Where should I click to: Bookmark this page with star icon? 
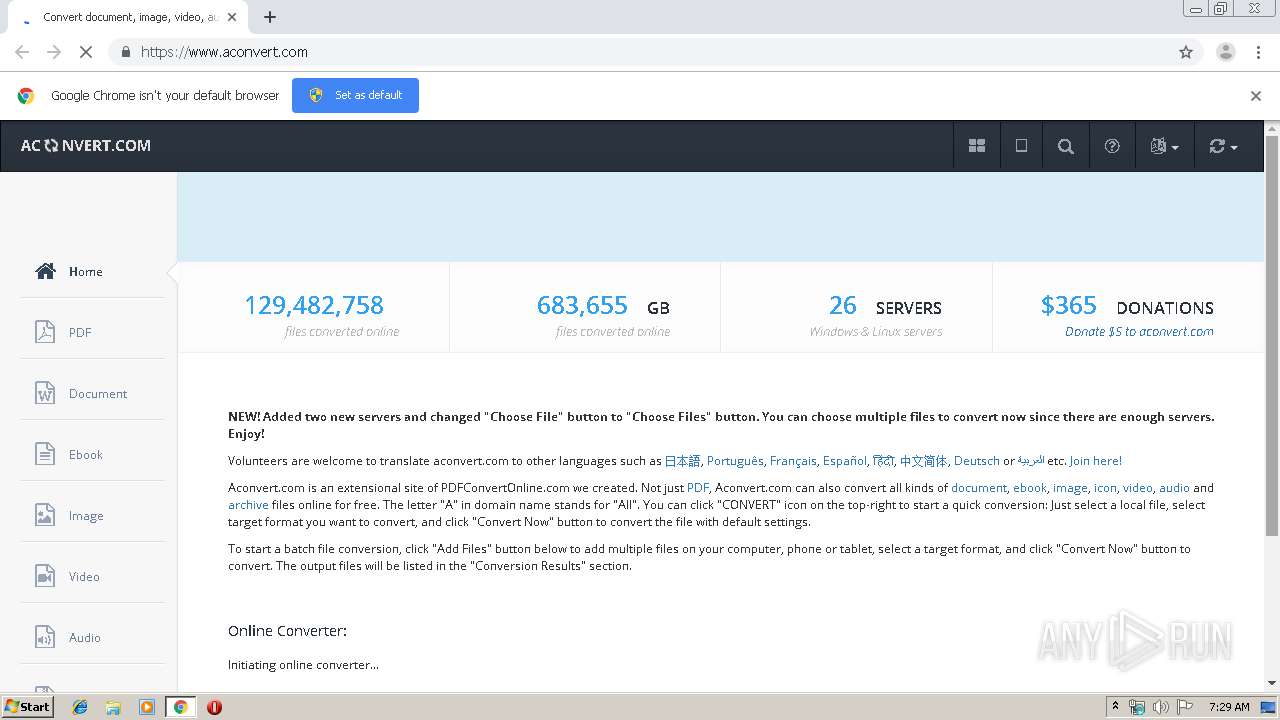point(1186,52)
